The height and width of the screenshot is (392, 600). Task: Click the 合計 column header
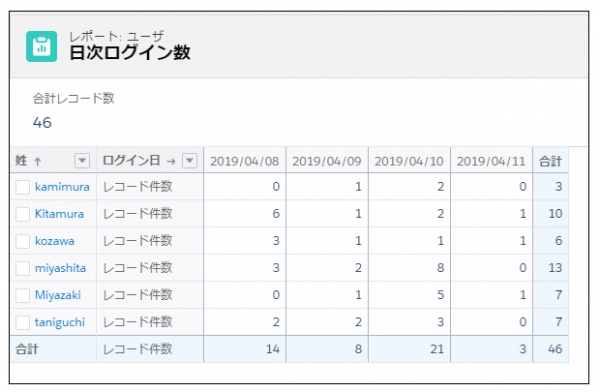(551, 161)
